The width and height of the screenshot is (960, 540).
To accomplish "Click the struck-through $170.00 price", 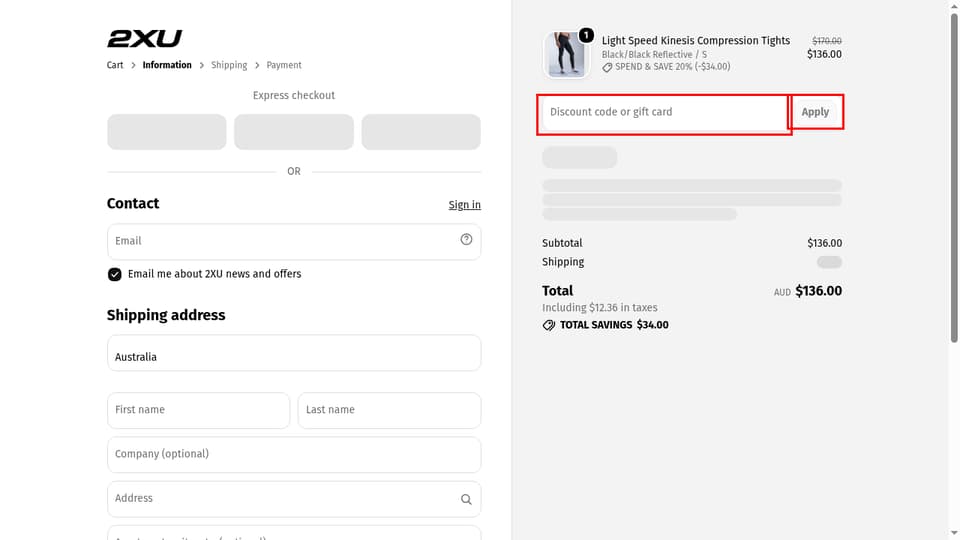I will pos(827,41).
